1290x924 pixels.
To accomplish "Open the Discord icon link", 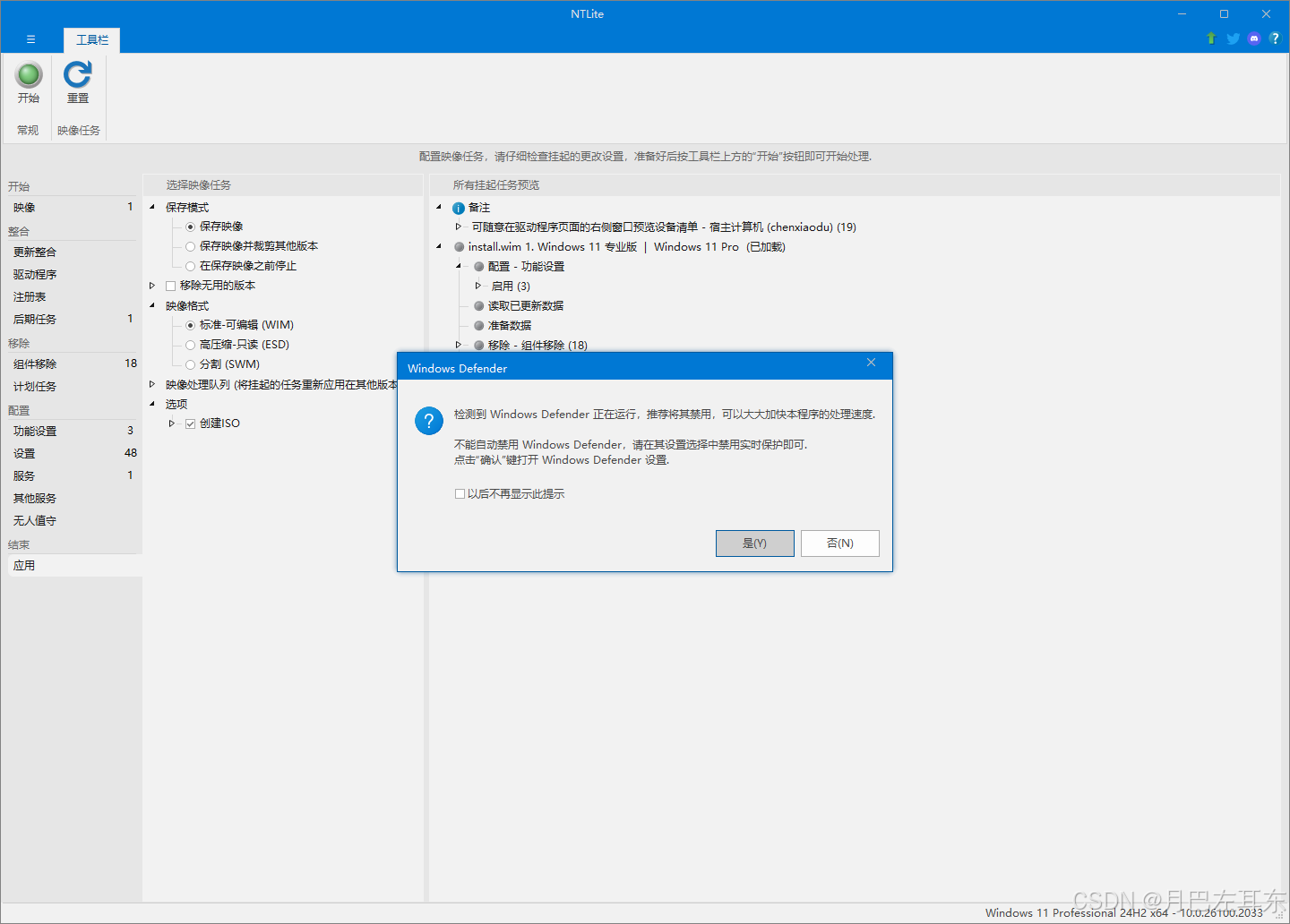I will pyautogui.click(x=1254, y=38).
